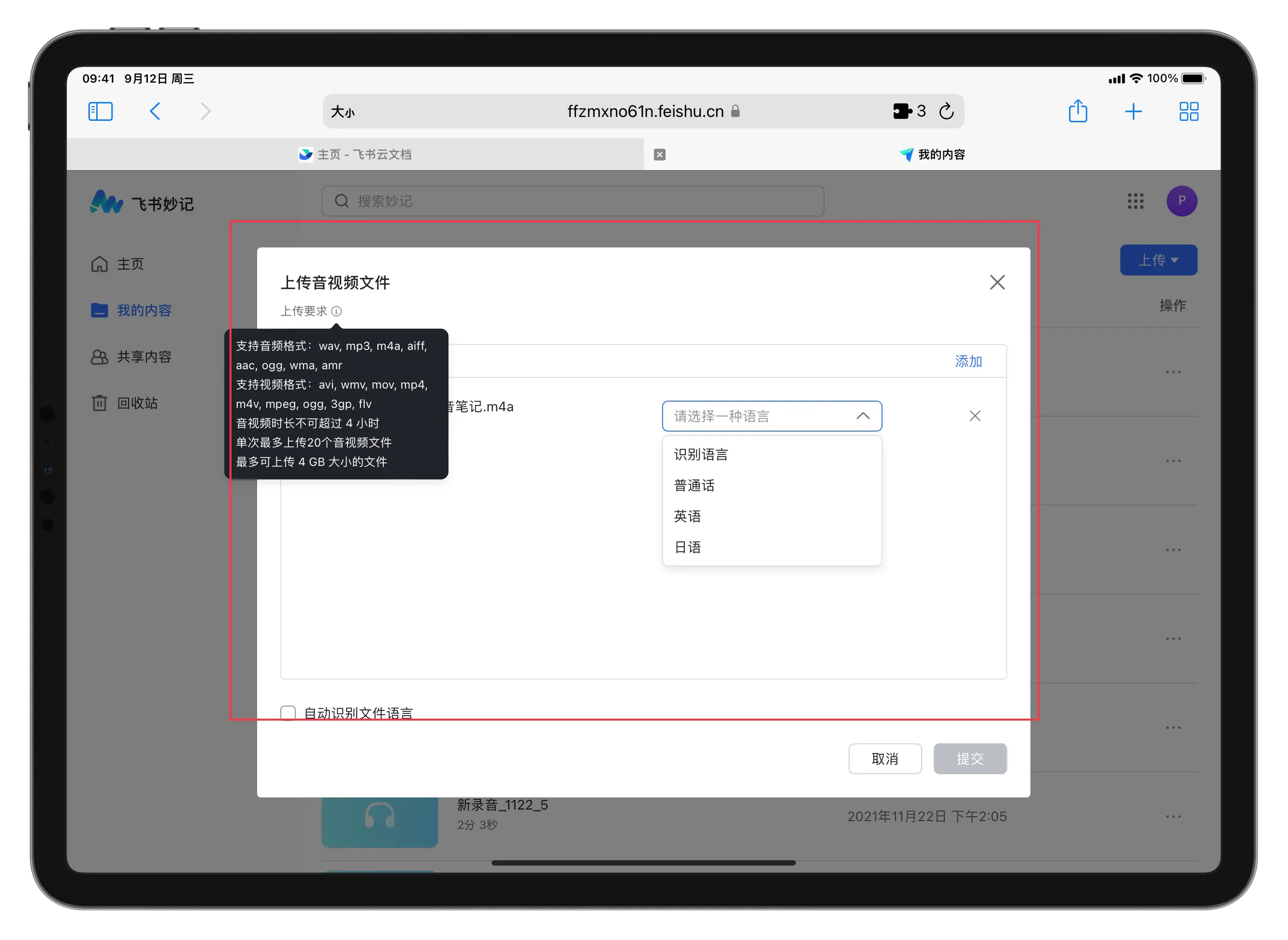The height and width of the screenshot is (940, 1288).
Task: Open the purple P profile avatar
Action: click(x=1182, y=201)
